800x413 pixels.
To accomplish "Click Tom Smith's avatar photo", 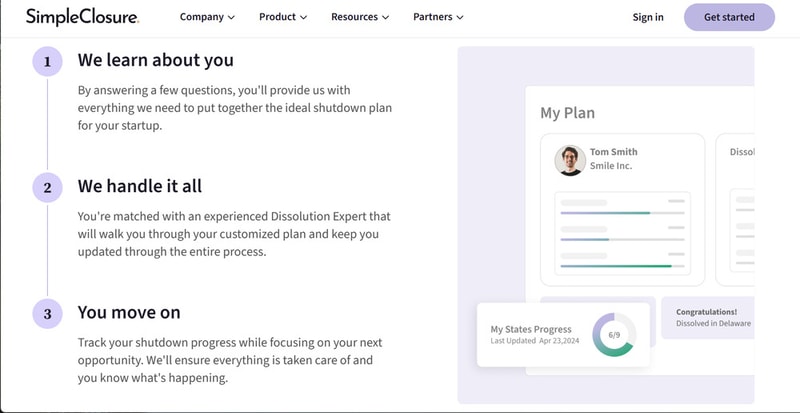I will coord(570,160).
